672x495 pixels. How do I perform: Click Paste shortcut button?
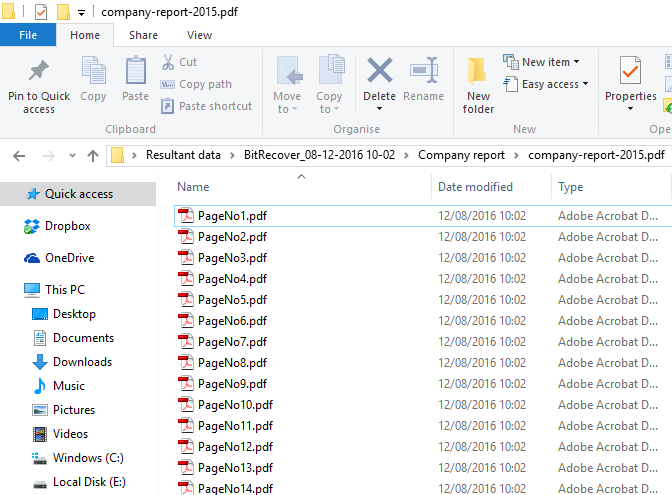[214, 106]
